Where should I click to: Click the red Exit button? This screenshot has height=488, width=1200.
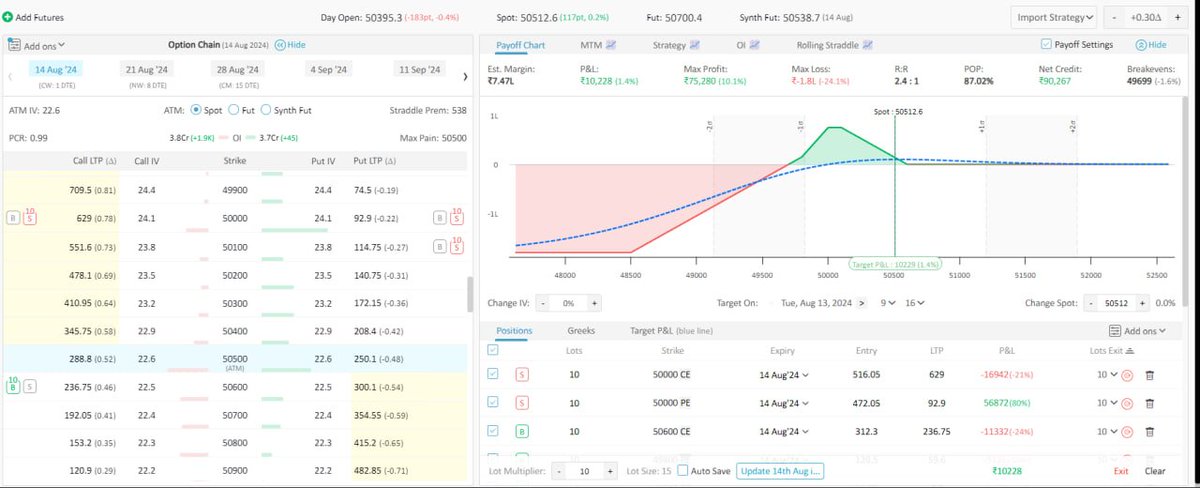pos(1121,470)
